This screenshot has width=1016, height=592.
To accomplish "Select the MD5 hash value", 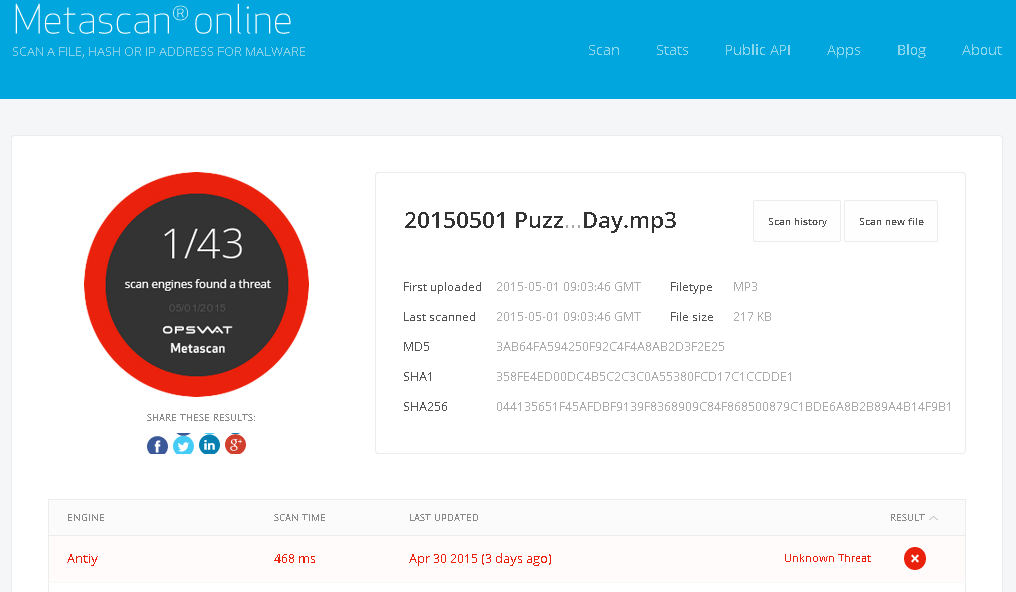I will point(610,347).
